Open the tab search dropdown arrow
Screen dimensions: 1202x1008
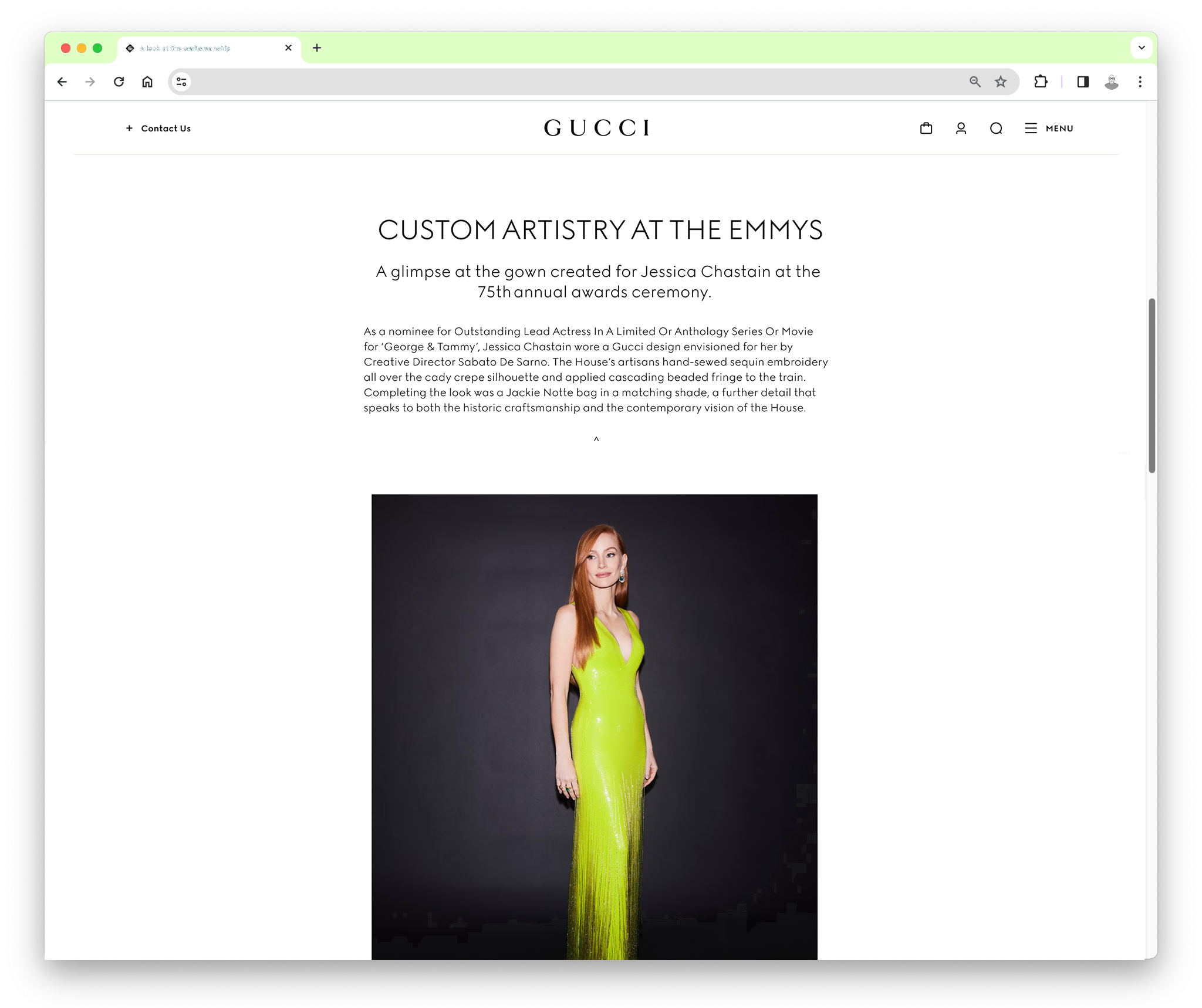click(1142, 48)
